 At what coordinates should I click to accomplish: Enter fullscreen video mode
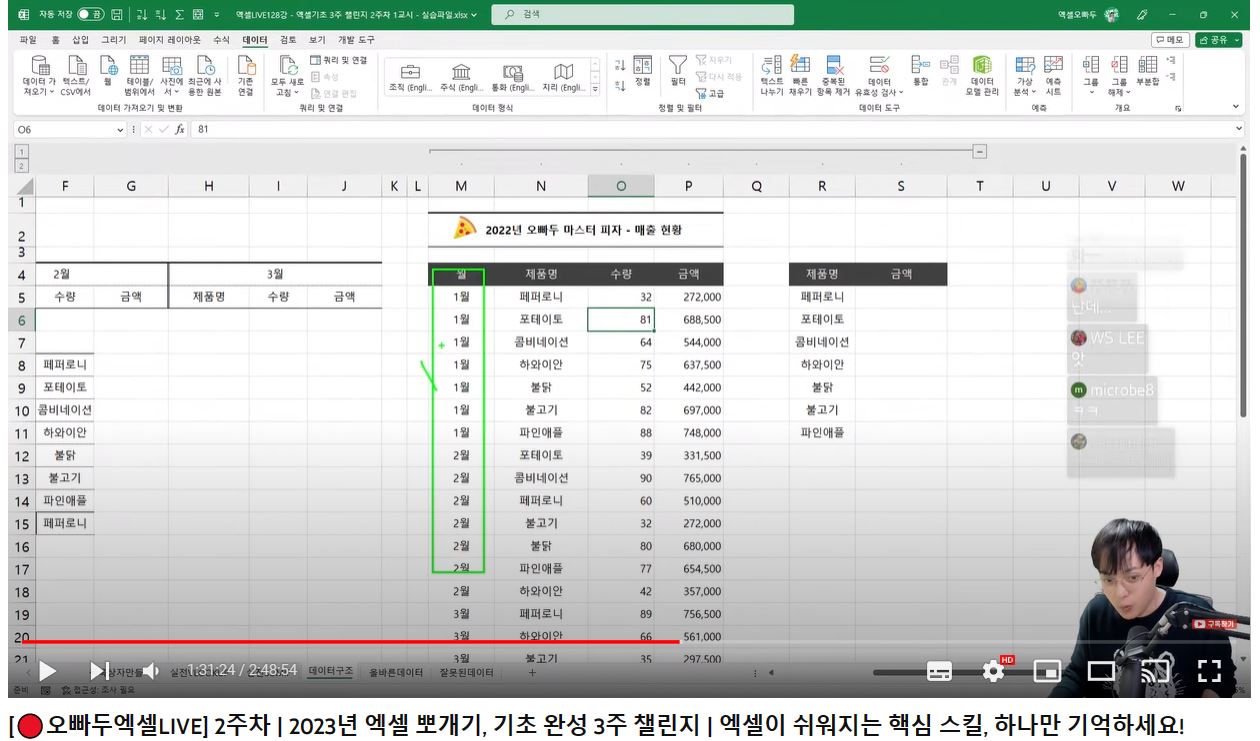(x=1208, y=671)
